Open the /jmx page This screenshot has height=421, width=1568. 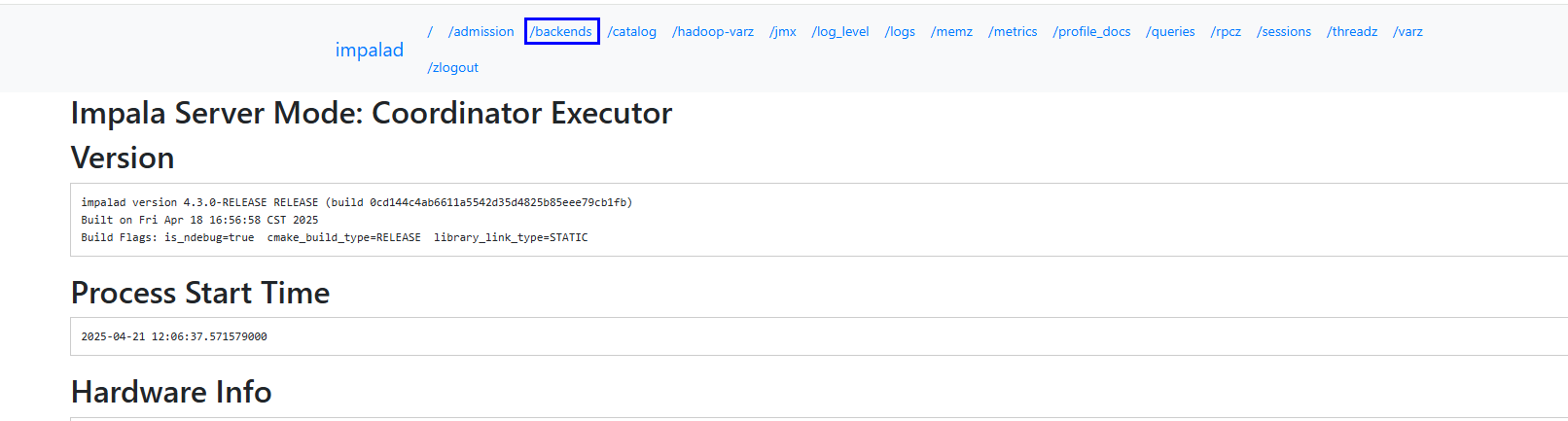783,31
